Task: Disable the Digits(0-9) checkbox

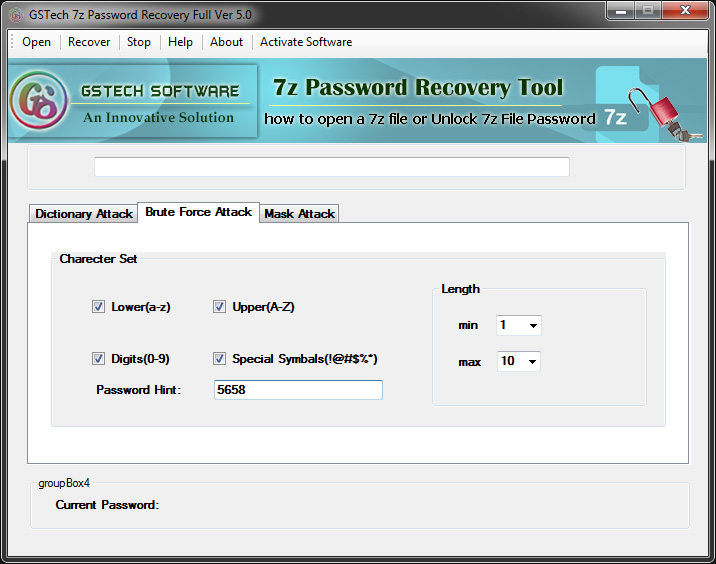Action: pyautogui.click(x=99, y=358)
